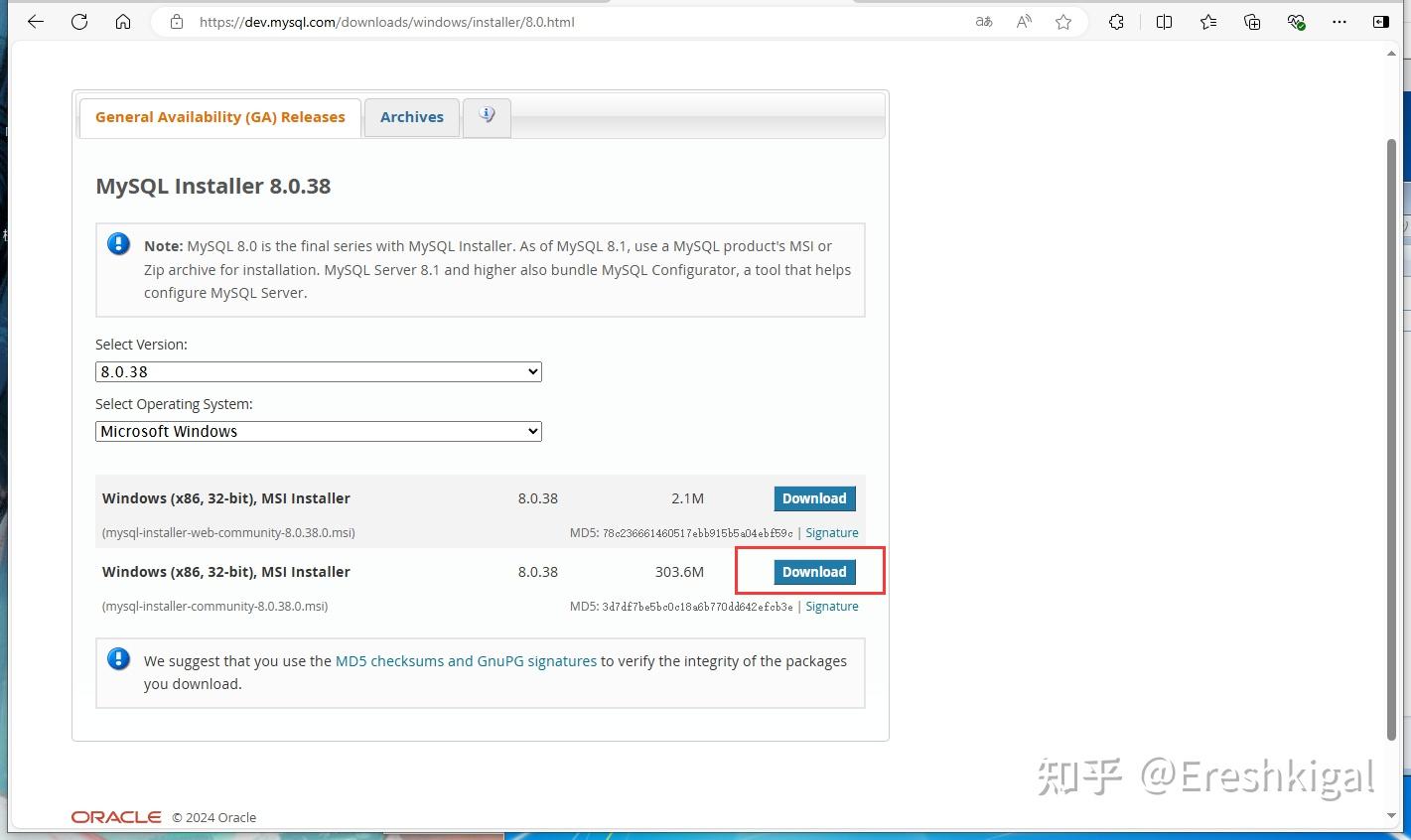View site information lock icon
The width and height of the screenshot is (1411, 840).
click(177, 22)
